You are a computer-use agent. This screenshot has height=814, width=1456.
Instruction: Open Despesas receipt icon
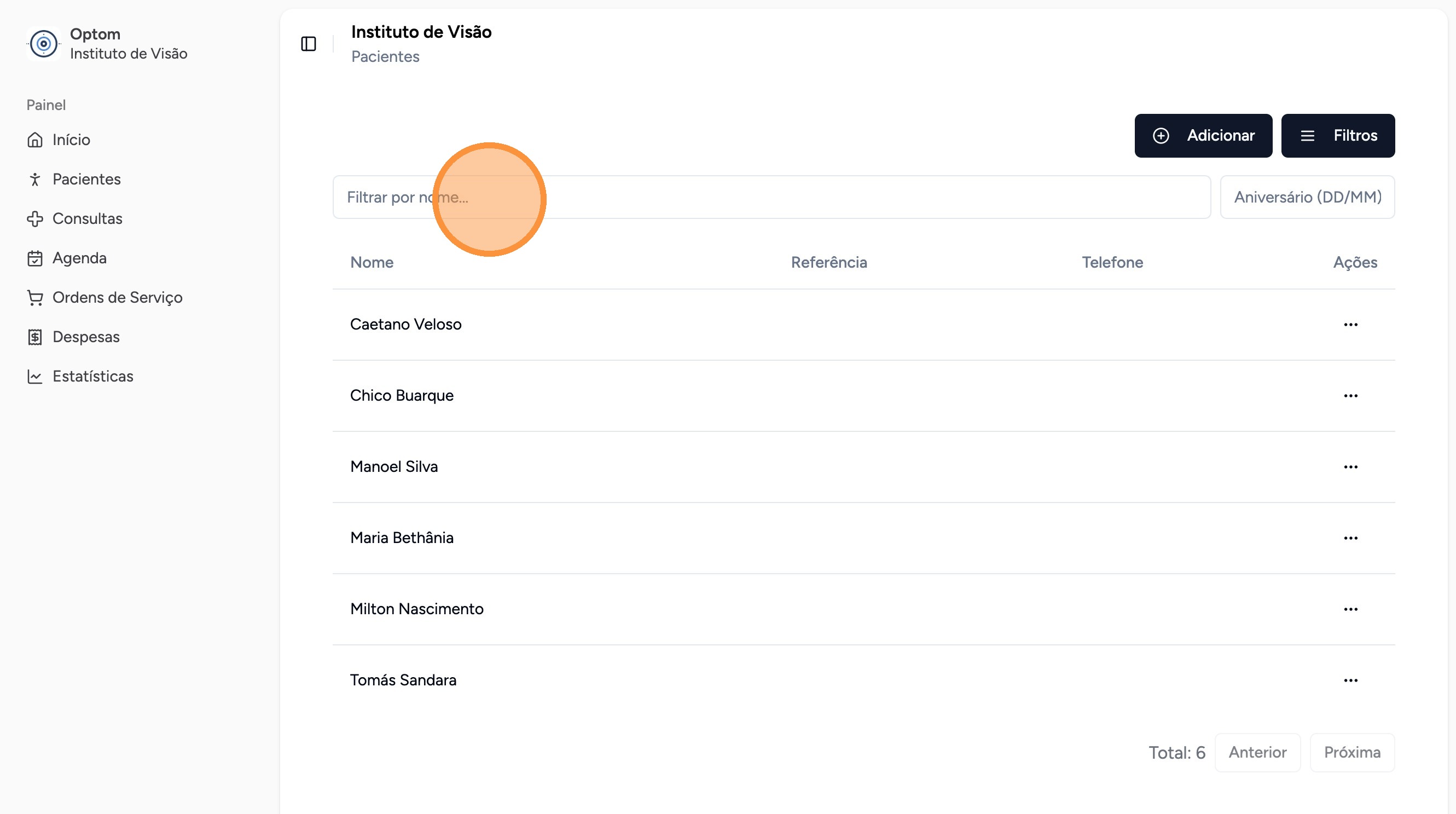pos(35,337)
